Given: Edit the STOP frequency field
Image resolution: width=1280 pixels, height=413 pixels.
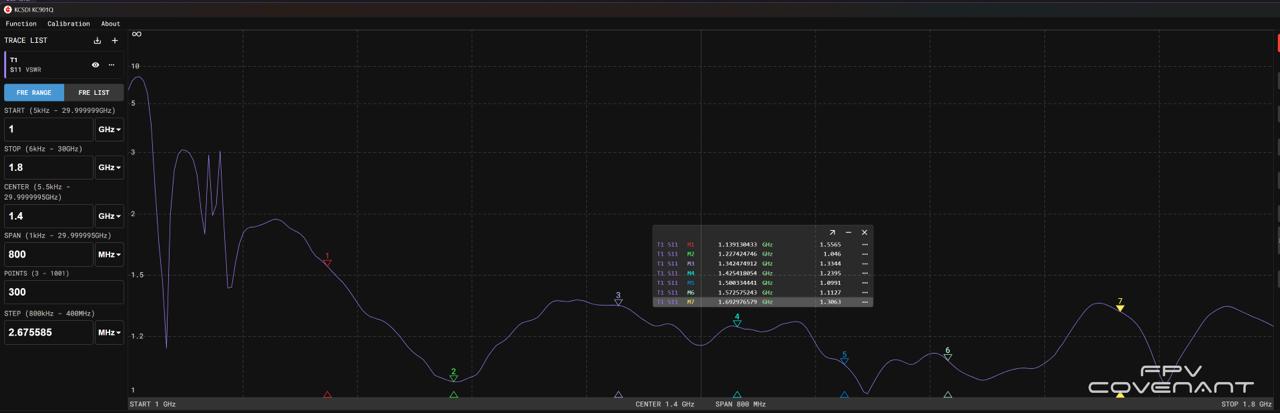Looking at the screenshot, I should [48, 167].
